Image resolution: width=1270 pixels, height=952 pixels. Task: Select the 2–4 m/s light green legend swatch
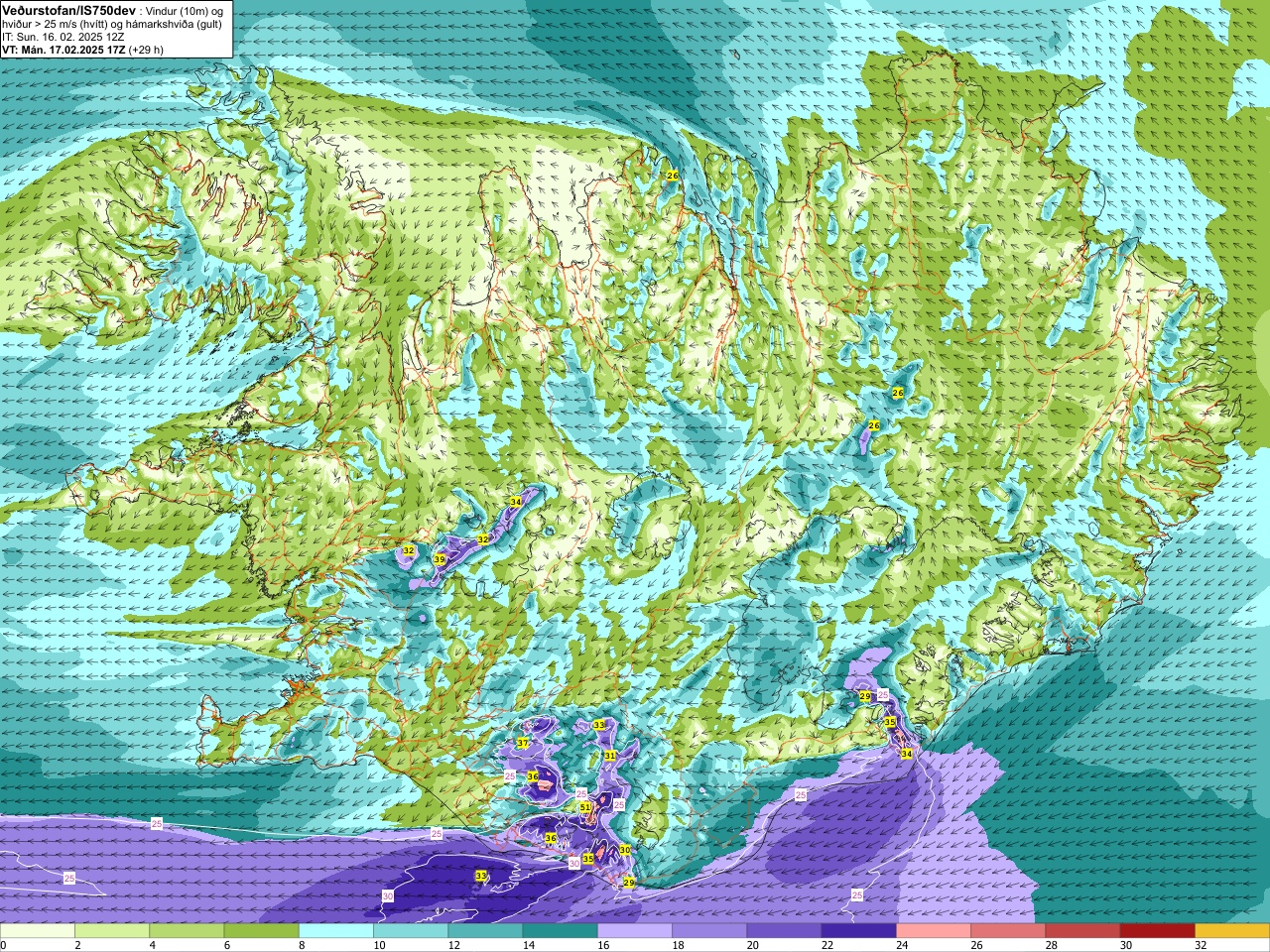tap(112, 931)
